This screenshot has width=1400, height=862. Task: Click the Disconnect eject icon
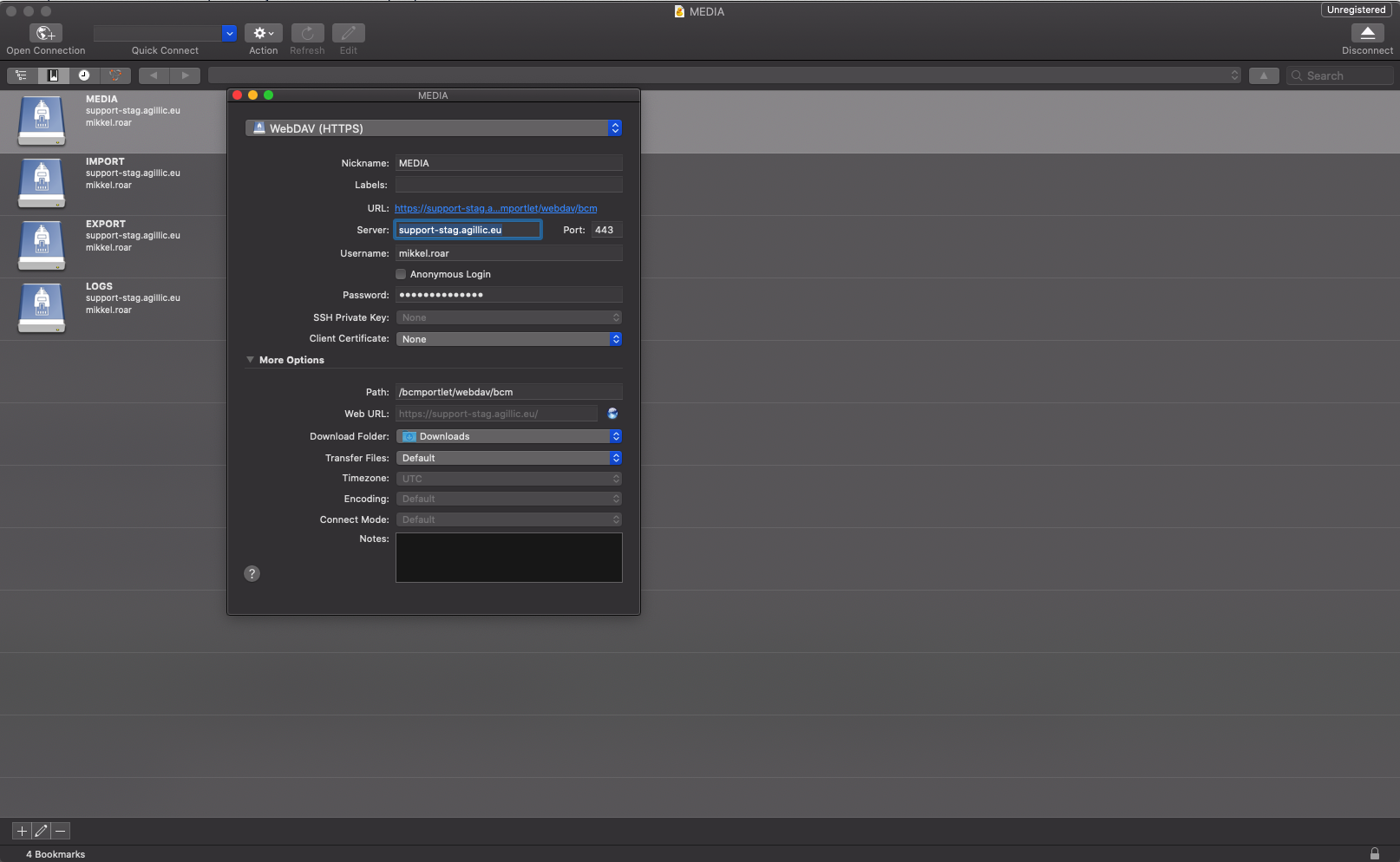click(x=1367, y=33)
